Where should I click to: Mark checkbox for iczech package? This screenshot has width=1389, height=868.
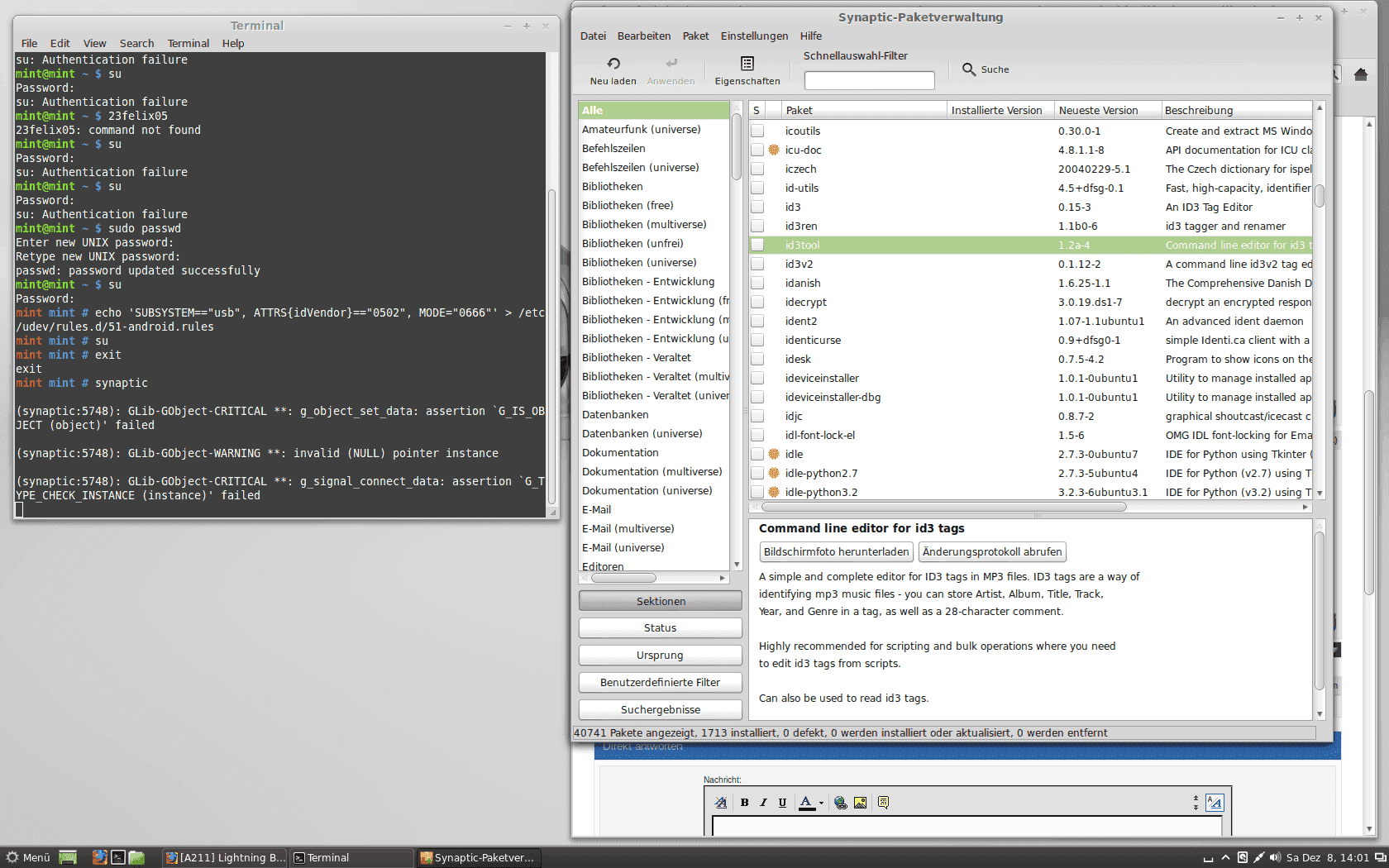point(757,169)
